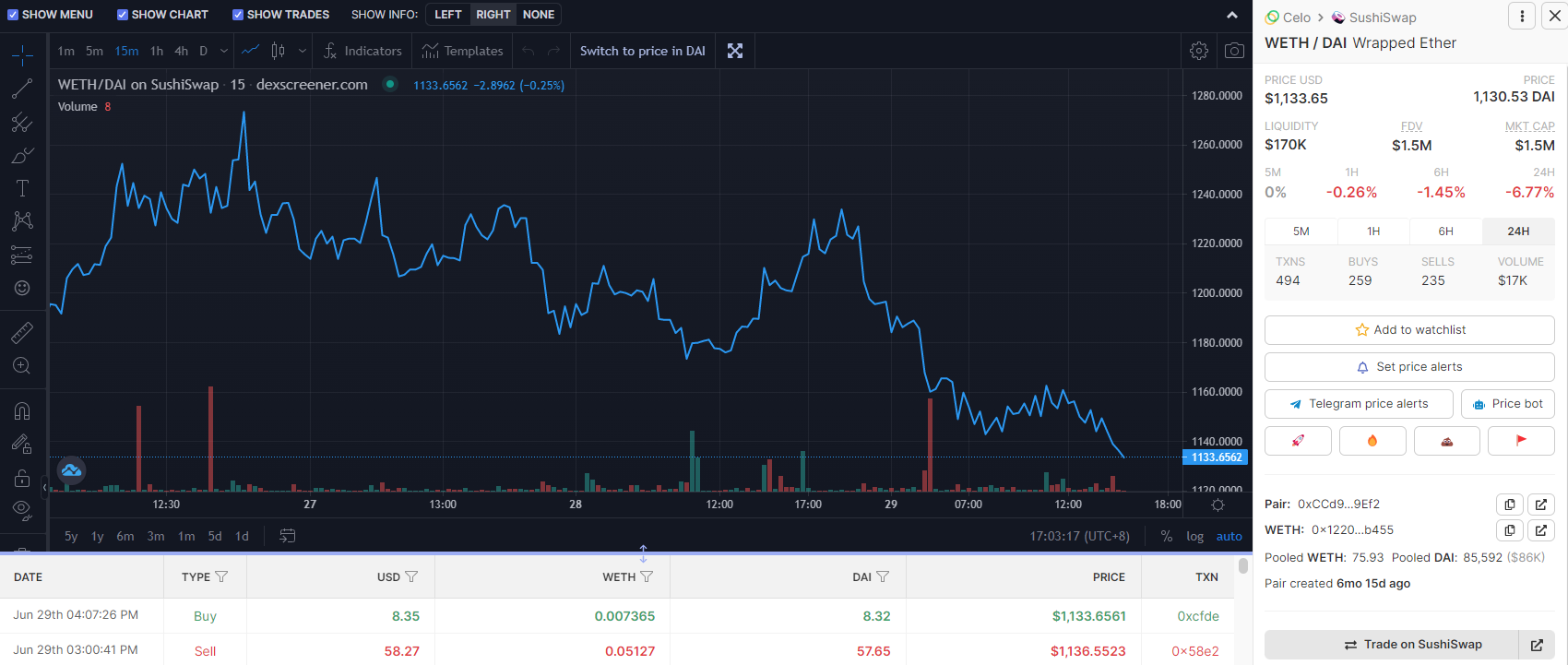Filter trades by DAI amount
1568x665 pixels.
pyautogui.click(x=883, y=576)
